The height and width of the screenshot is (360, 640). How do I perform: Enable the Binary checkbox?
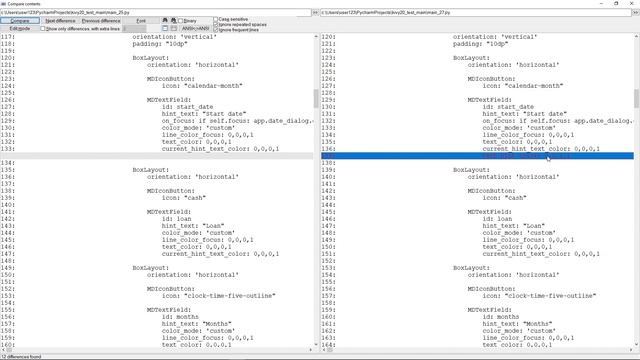pos(181,21)
